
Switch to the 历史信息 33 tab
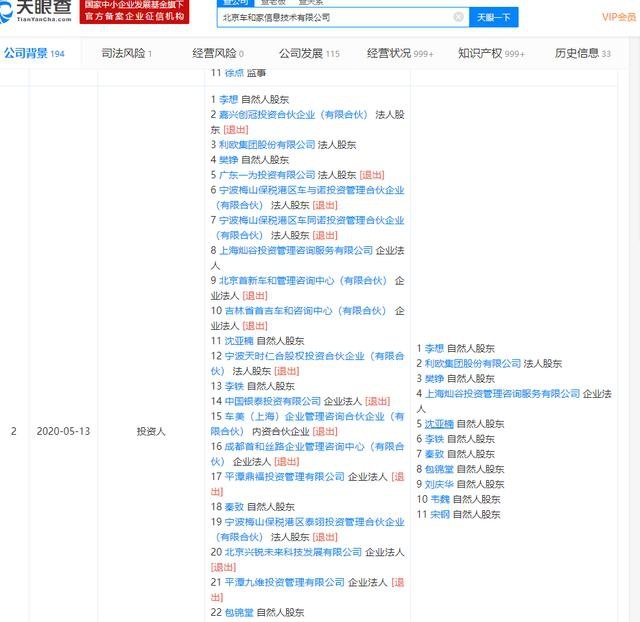click(582, 53)
